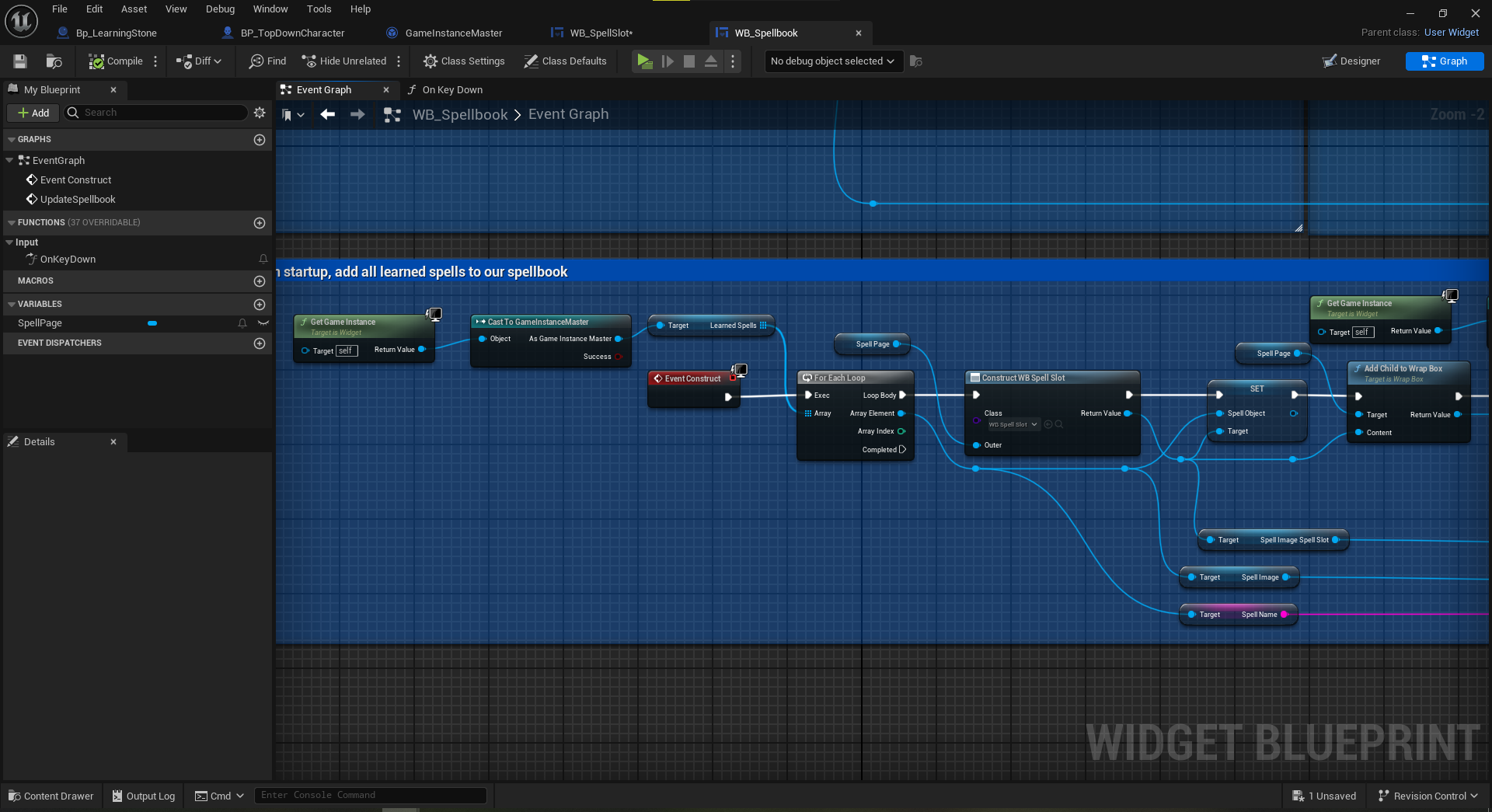The image size is (1492, 812).
Task: Toggle Hide Unrelated nodes
Action: 343,61
